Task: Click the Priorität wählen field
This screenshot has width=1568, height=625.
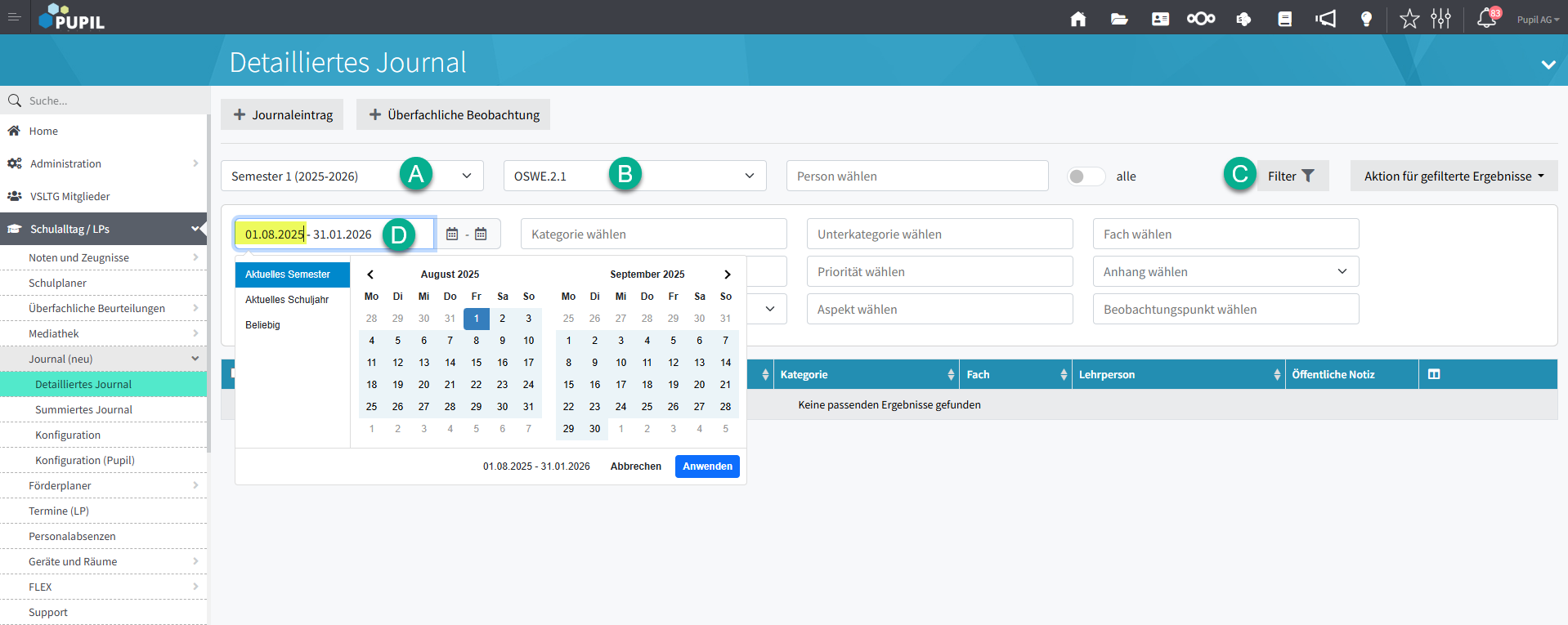Action: pyautogui.click(x=940, y=271)
